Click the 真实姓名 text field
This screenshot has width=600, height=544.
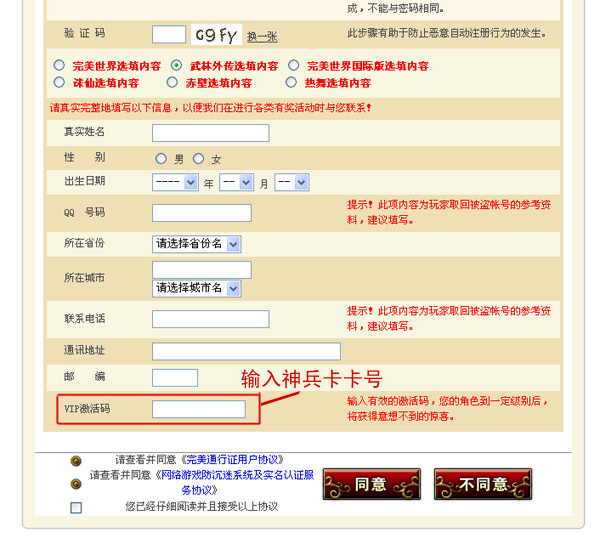point(210,133)
